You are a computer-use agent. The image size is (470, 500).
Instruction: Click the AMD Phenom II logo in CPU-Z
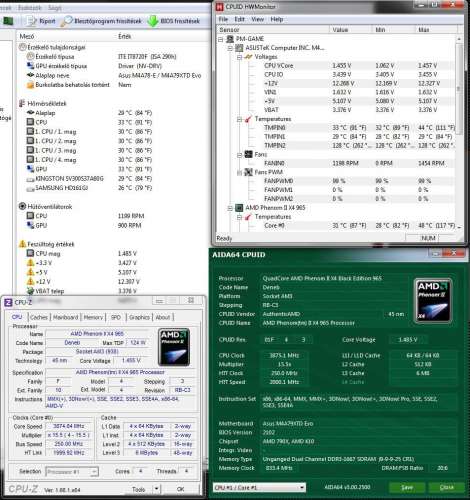pyautogui.click(x=174, y=347)
